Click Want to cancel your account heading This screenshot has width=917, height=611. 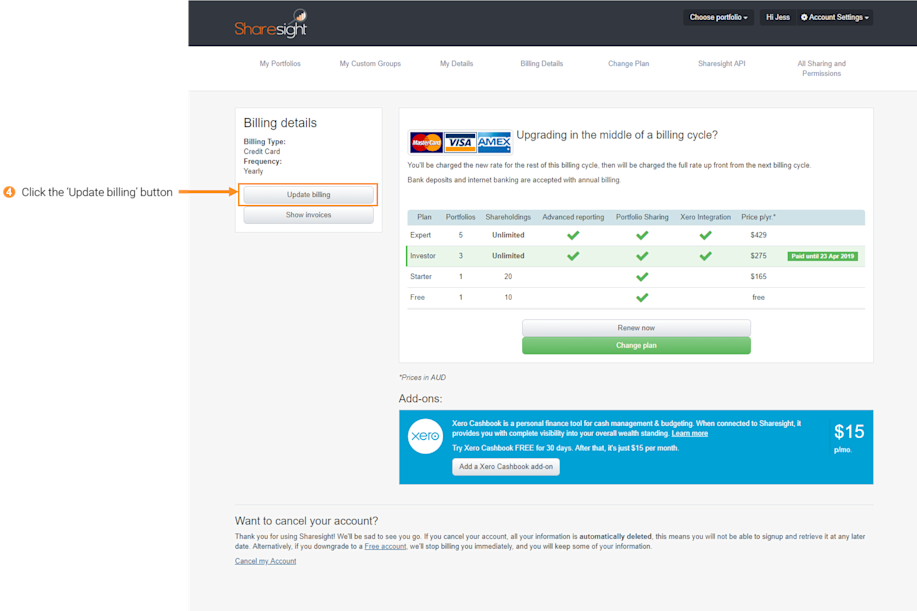point(306,521)
